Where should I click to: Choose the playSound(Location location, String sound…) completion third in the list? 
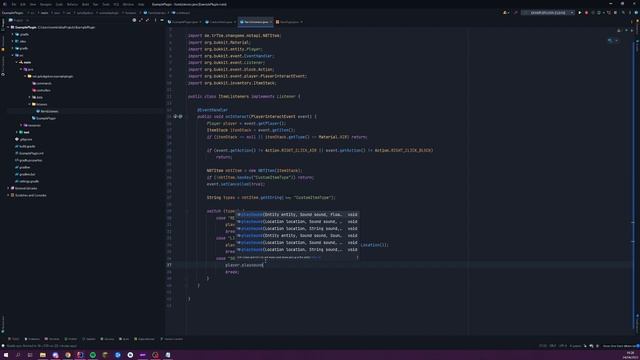click(x=297, y=229)
